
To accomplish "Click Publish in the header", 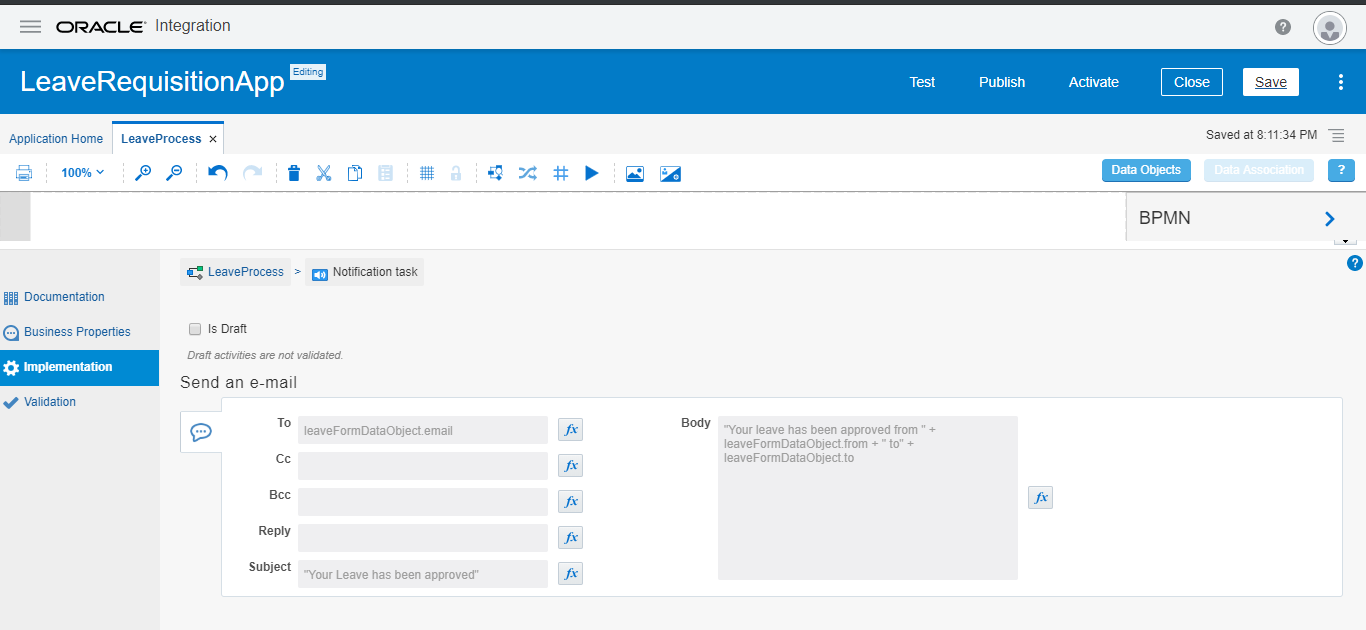I will [1002, 82].
